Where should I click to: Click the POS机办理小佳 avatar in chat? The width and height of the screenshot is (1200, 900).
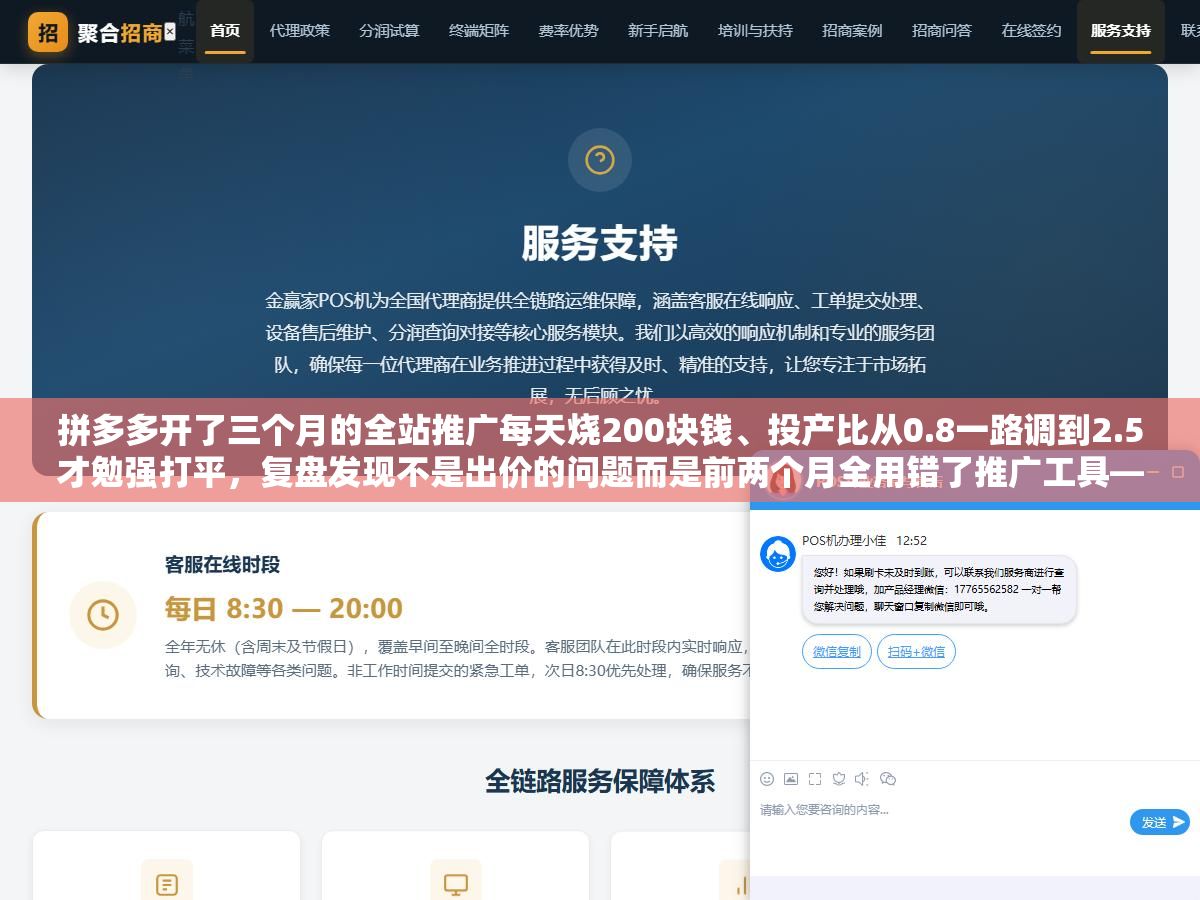click(778, 554)
